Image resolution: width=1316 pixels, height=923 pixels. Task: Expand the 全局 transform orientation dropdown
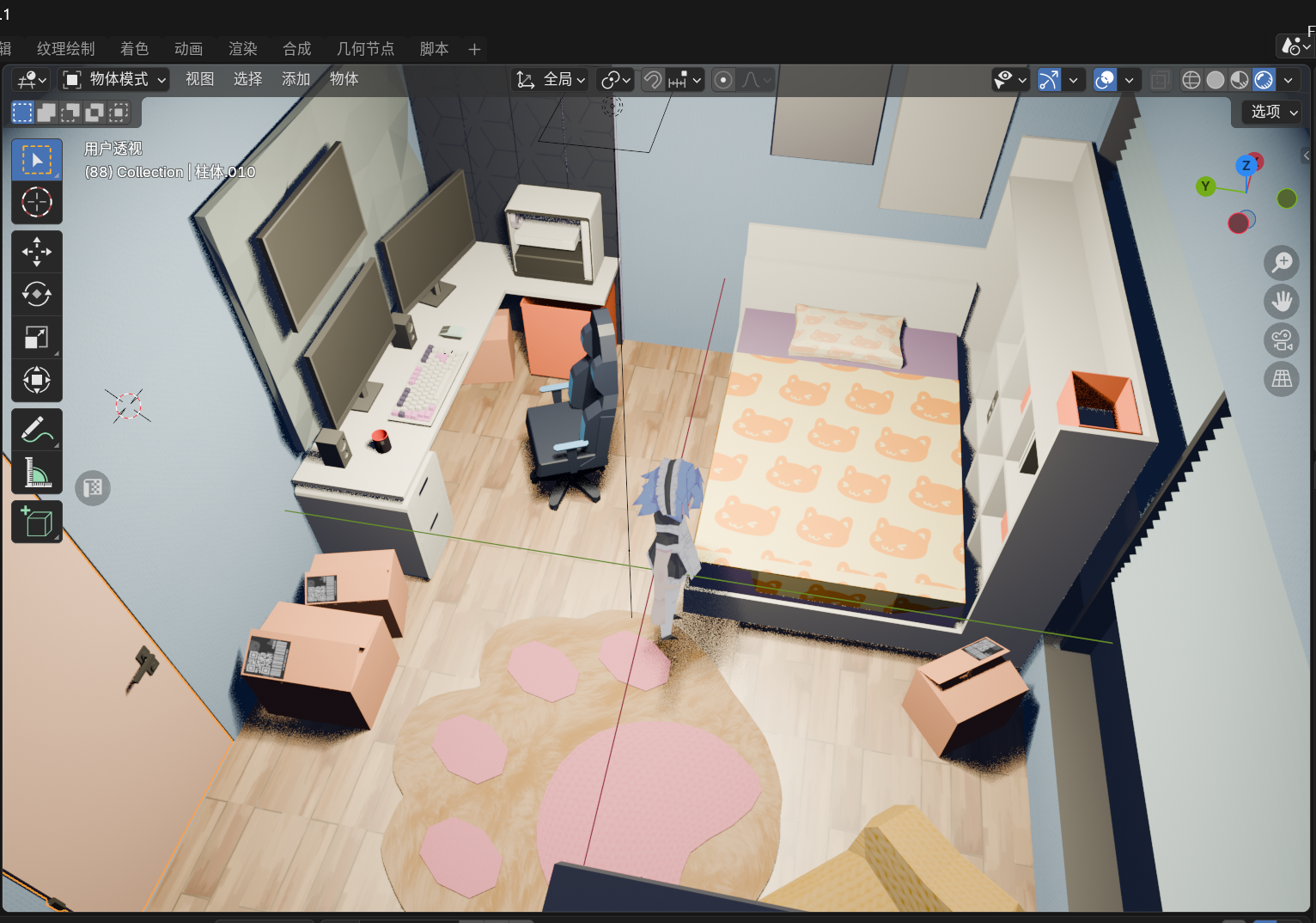tap(551, 80)
